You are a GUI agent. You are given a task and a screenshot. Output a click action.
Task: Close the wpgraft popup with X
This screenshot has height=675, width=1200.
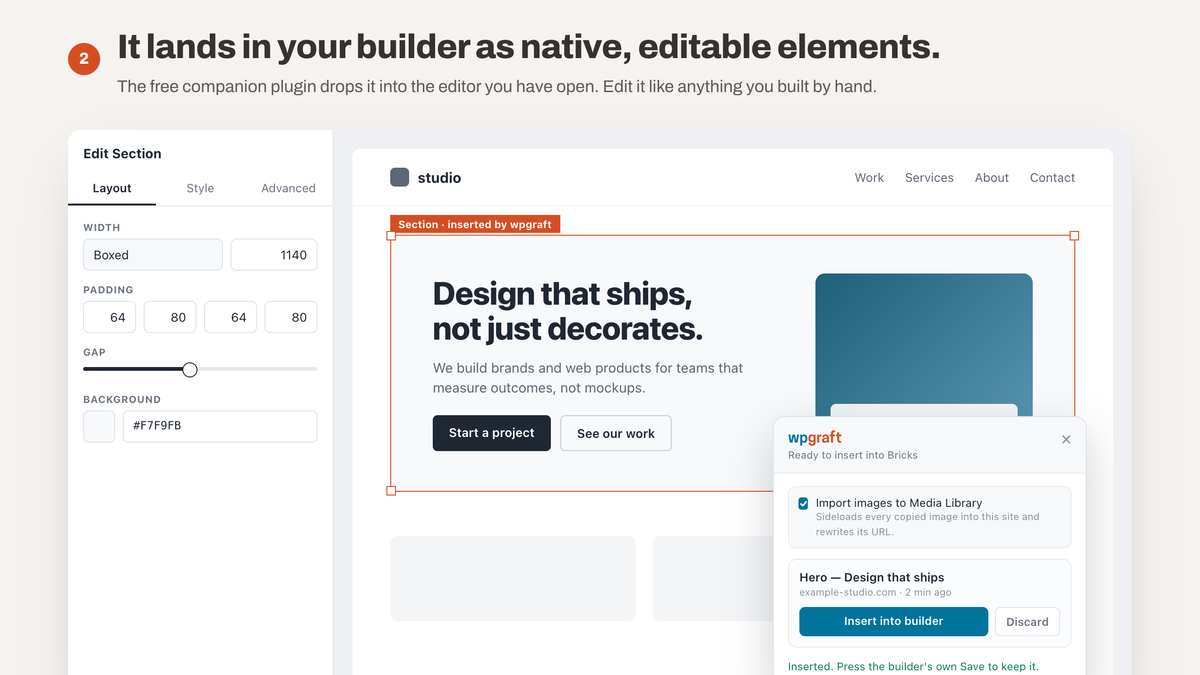coord(1066,439)
